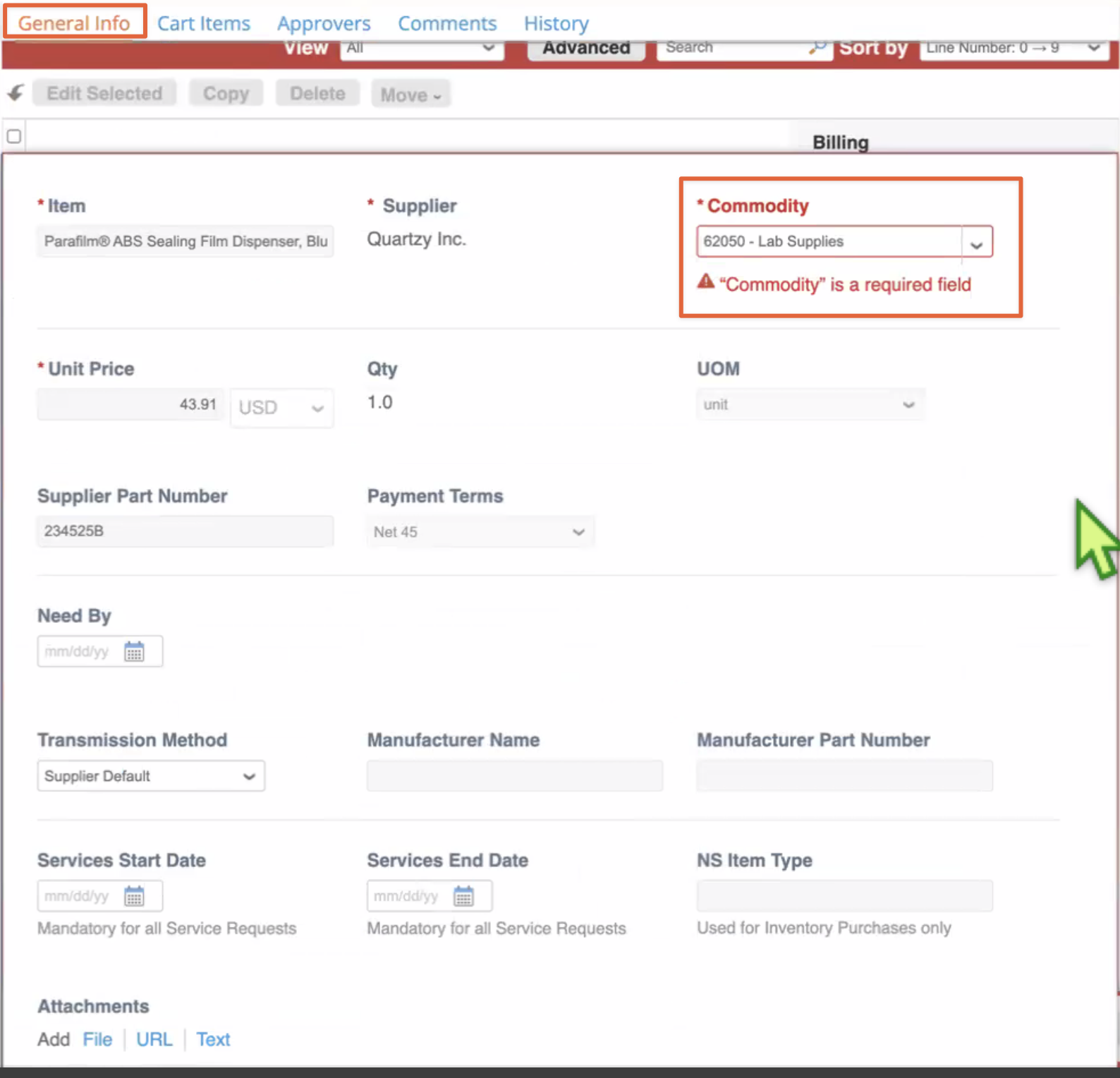Click the Qty value 1.0
This screenshot has width=1120, height=1078.
pyautogui.click(x=379, y=402)
